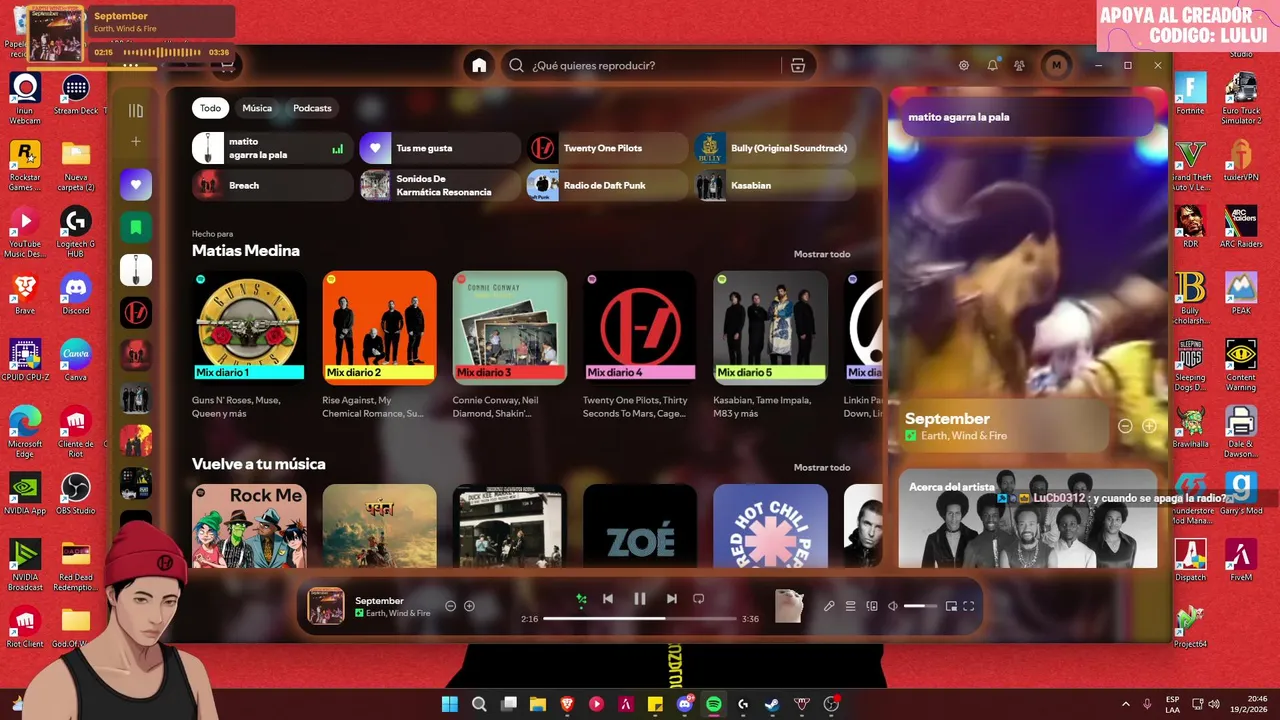Open Bully (Original Soundtrack) shortcut
The height and width of the screenshot is (720, 1280).
click(x=775, y=148)
